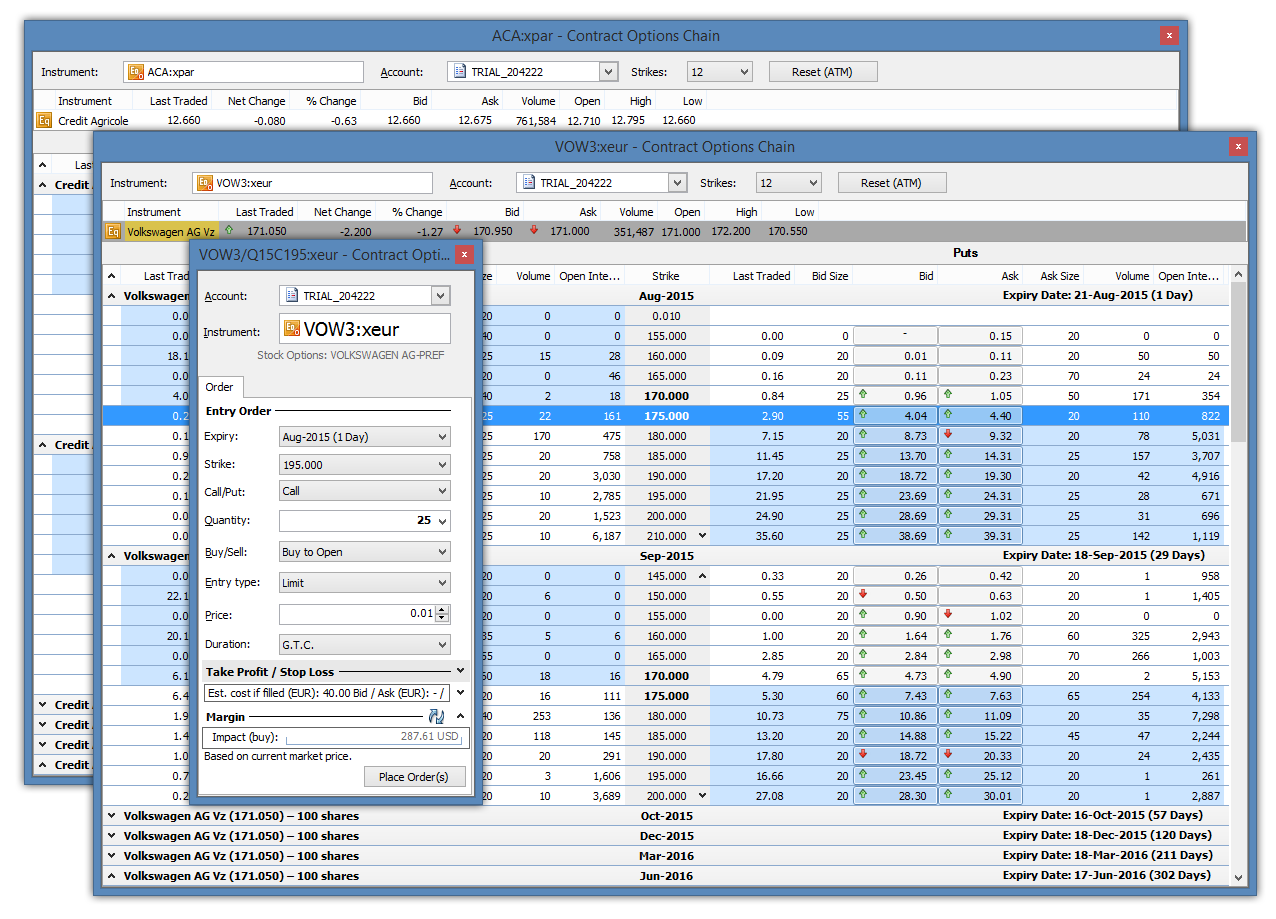Expand the Oct-2015 expiry group row
This screenshot has width=1276, height=919.
click(x=111, y=816)
